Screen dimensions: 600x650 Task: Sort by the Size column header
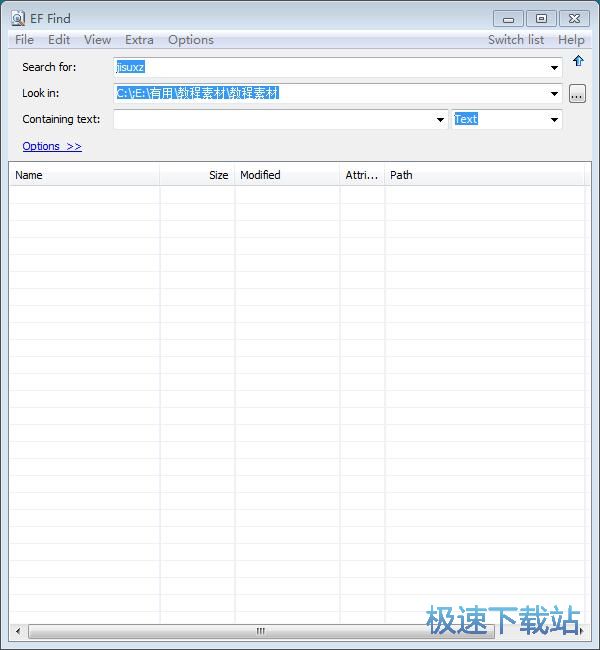click(197, 175)
